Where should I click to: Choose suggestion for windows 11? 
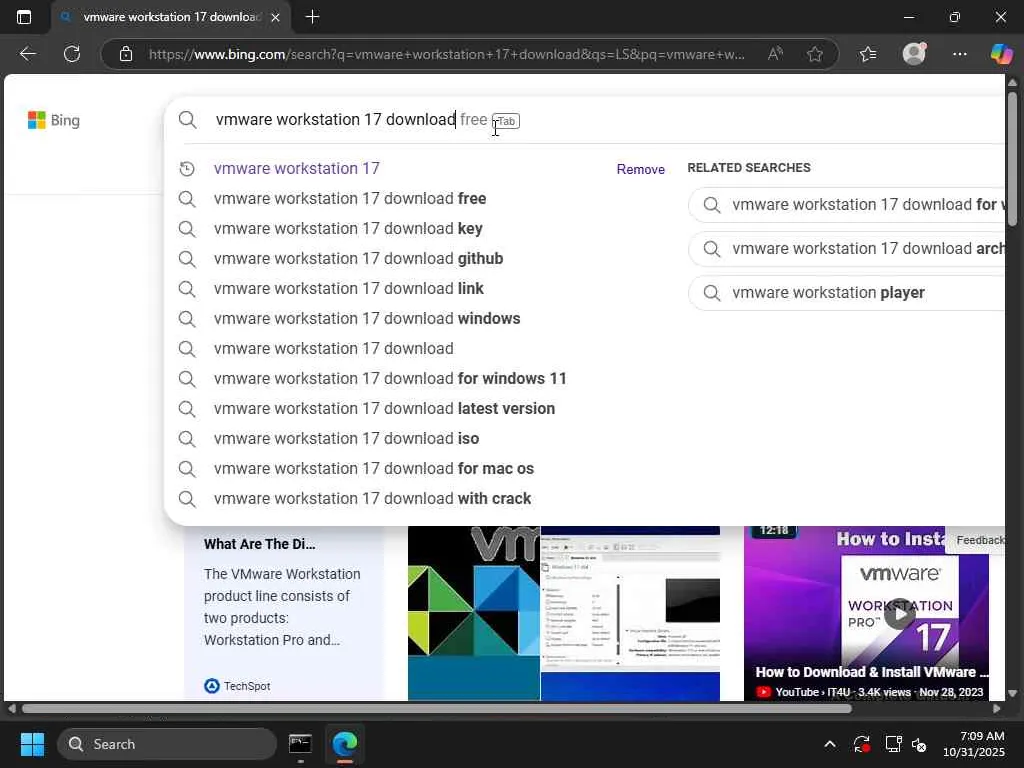(390, 379)
